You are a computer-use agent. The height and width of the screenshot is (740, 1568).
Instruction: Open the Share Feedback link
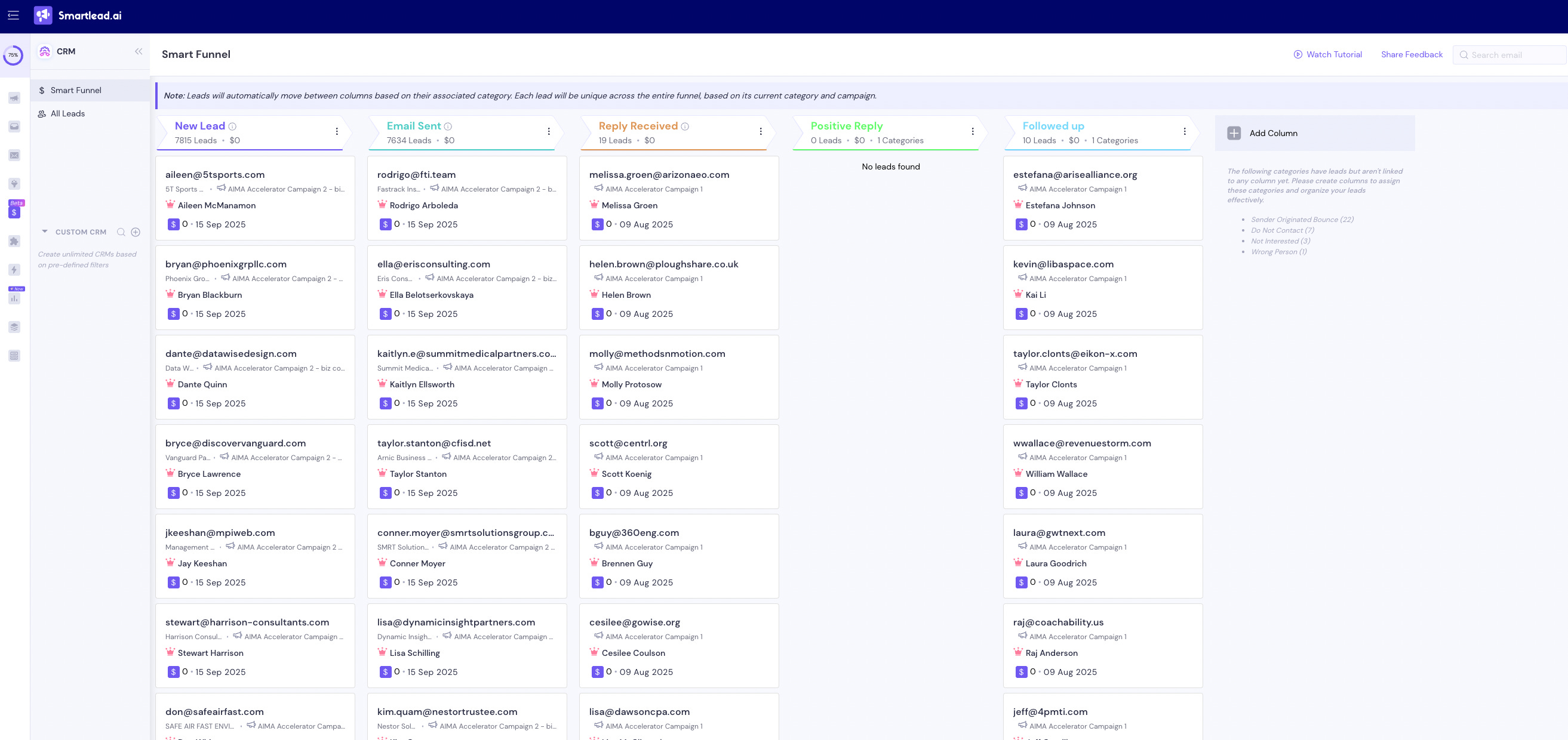(1411, 55)
